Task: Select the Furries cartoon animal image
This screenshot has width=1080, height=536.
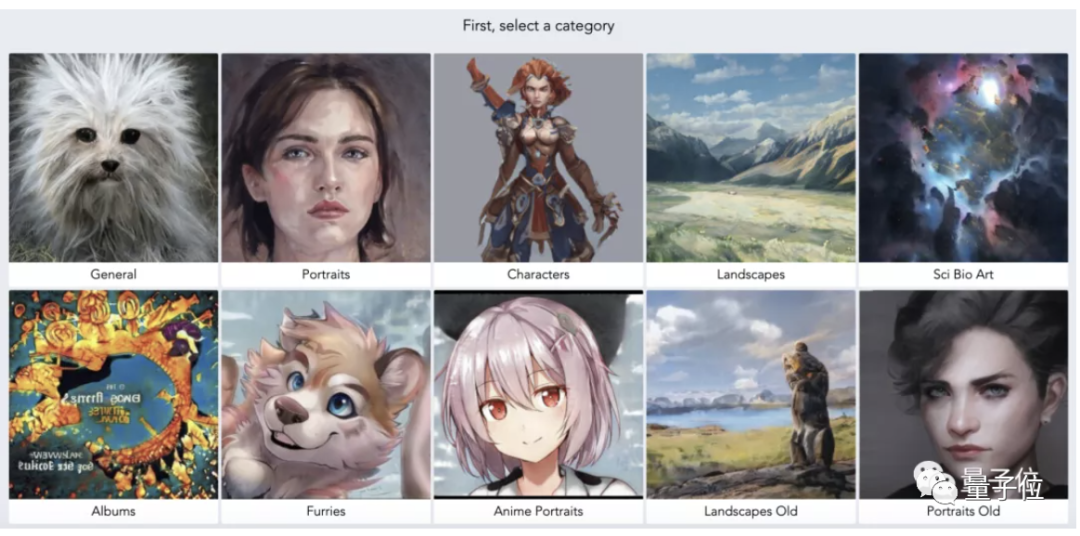Action: tap(326, 395)
